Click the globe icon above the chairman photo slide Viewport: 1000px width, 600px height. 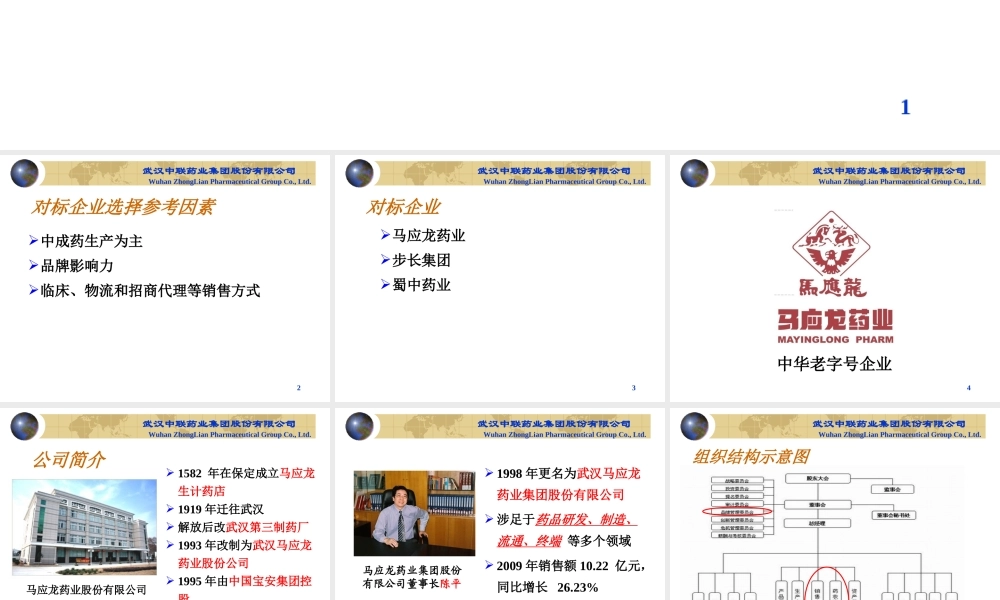(357, 425)
